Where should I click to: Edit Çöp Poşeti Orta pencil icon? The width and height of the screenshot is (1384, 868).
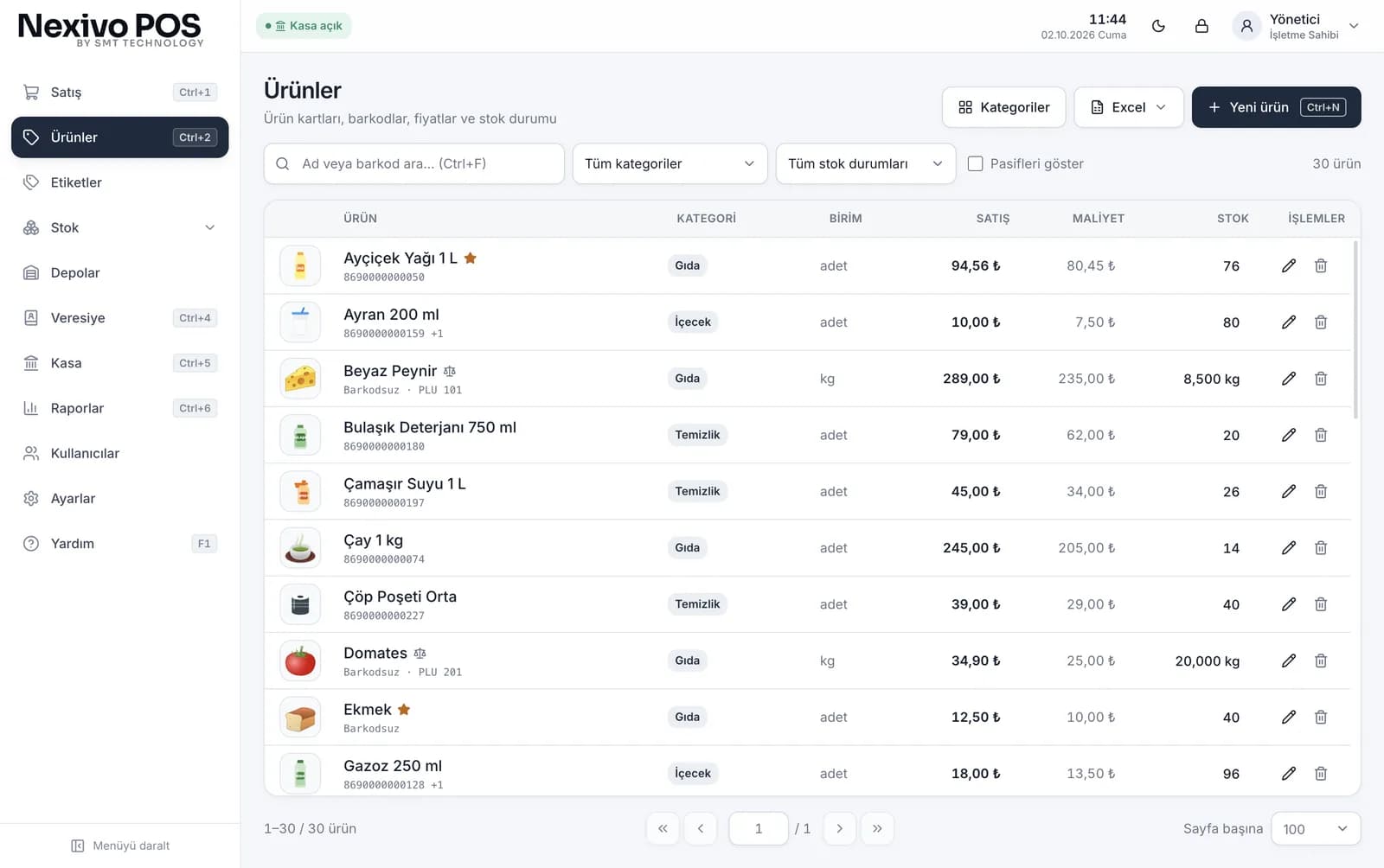(1289, 604)
